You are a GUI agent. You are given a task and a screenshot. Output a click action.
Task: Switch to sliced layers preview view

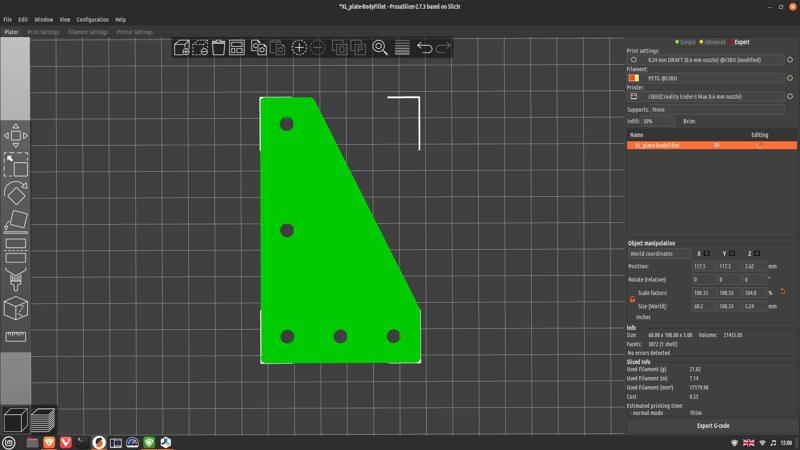pos(43,420)
